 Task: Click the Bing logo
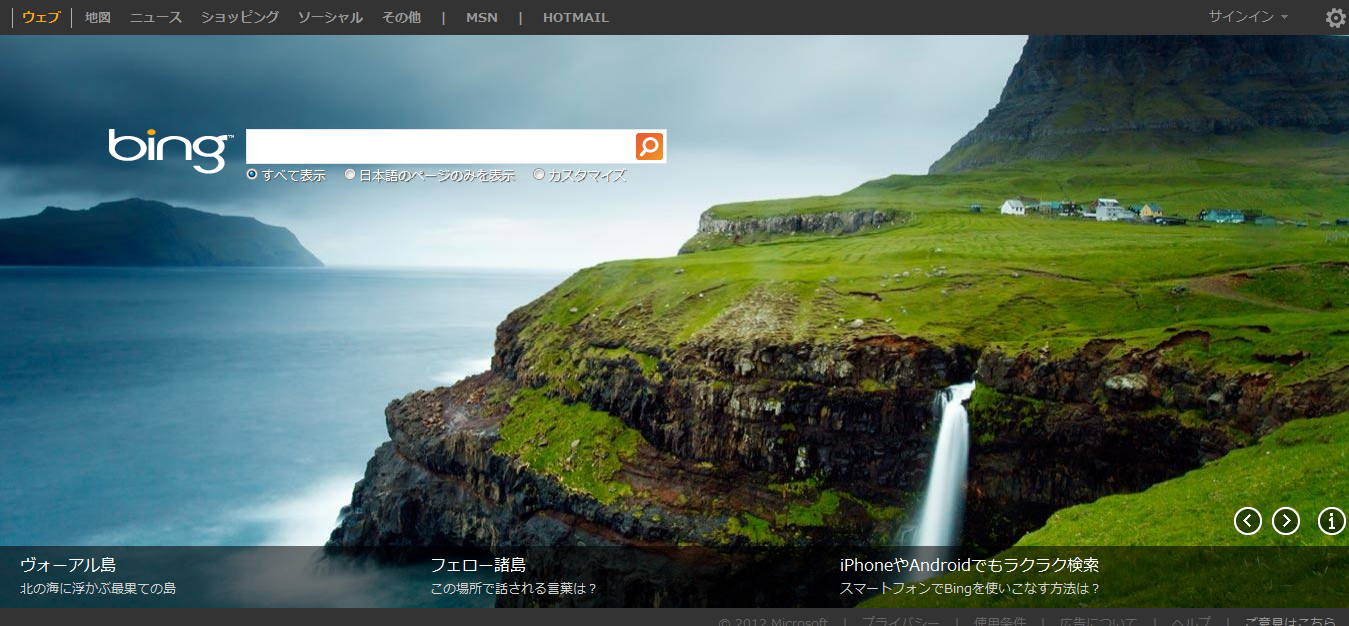(170, 149)
